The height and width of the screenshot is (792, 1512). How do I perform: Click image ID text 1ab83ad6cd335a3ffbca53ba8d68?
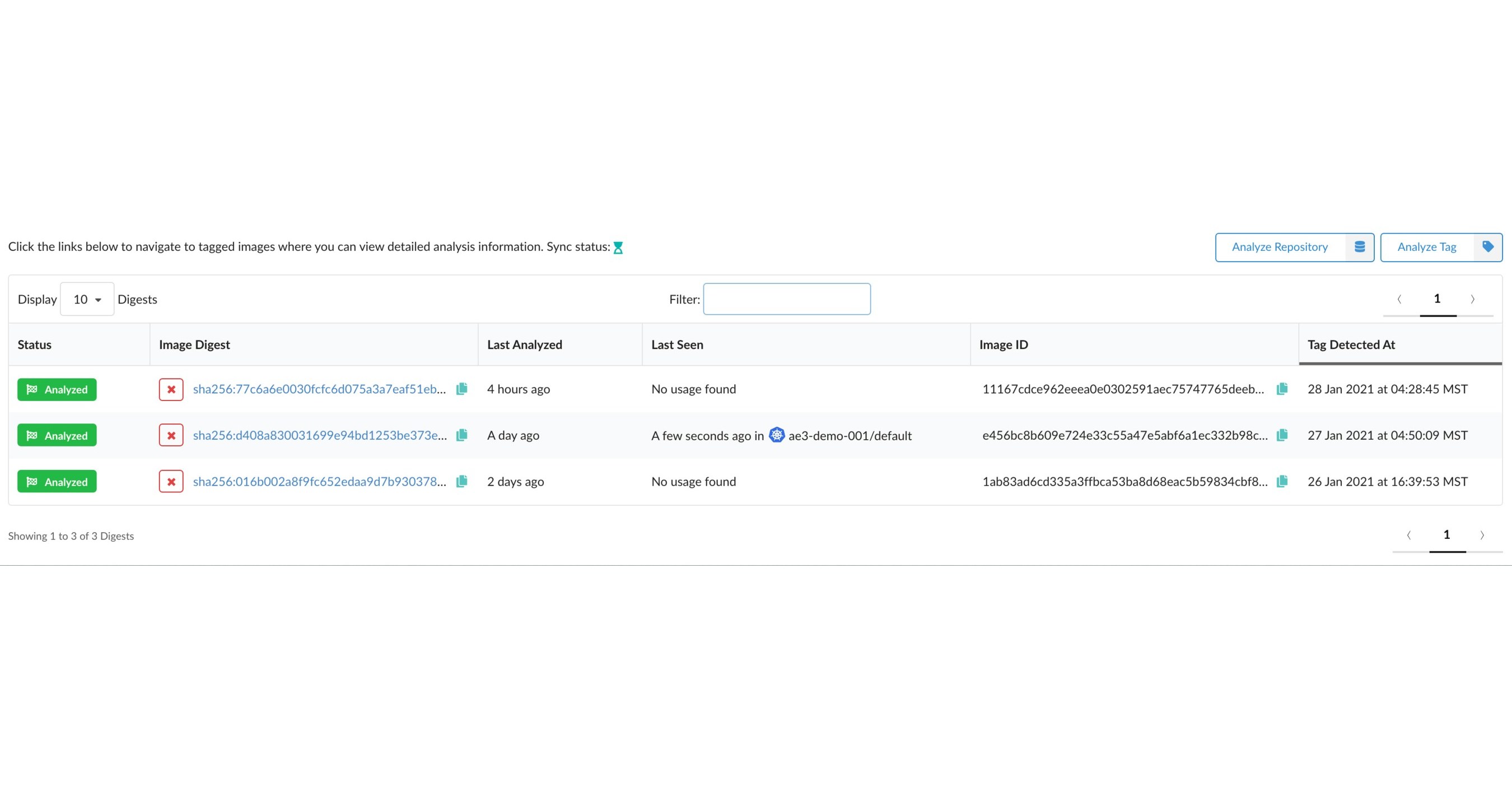[1125, 482]
